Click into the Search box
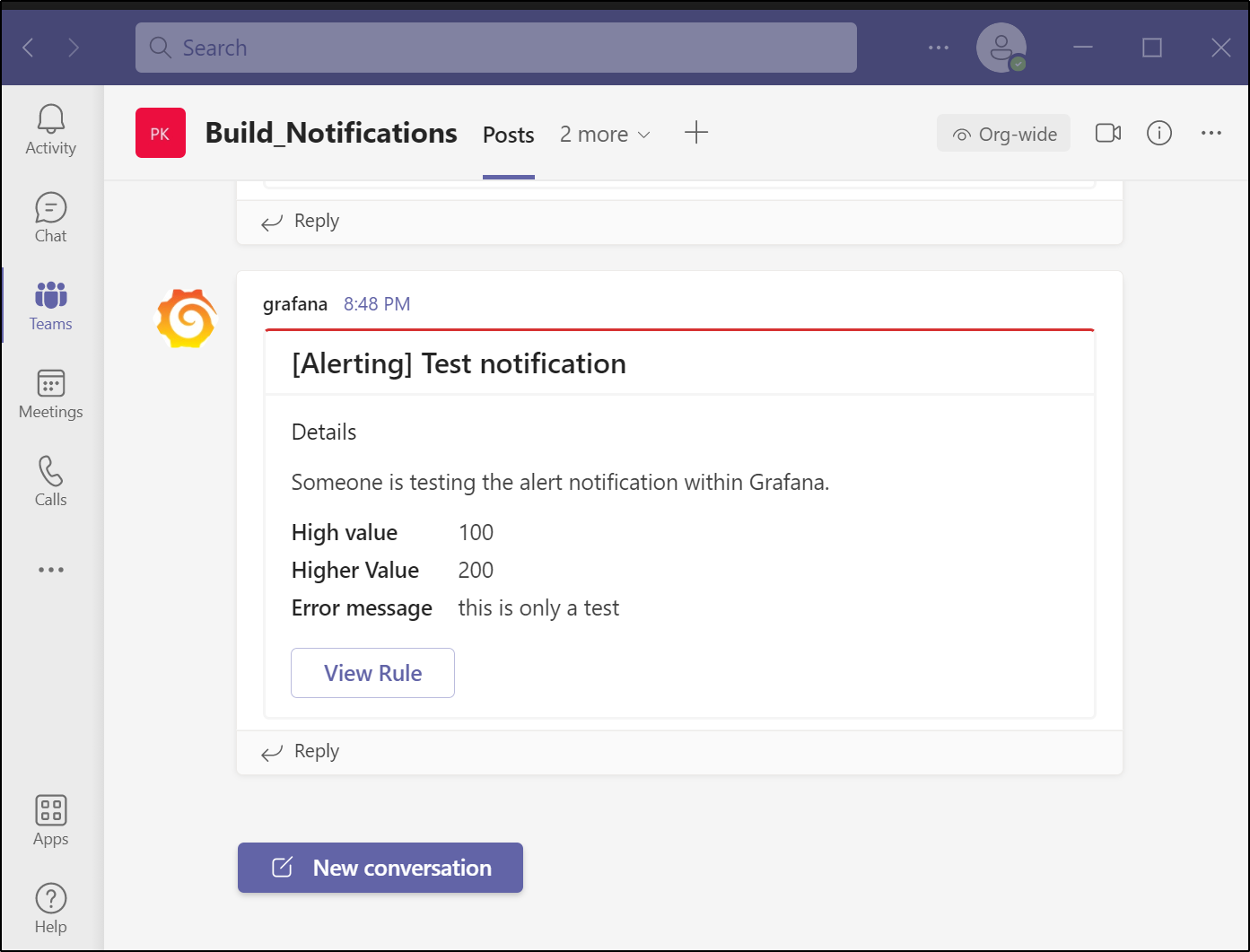This screenshot has width=1250, height=952. 496,48
